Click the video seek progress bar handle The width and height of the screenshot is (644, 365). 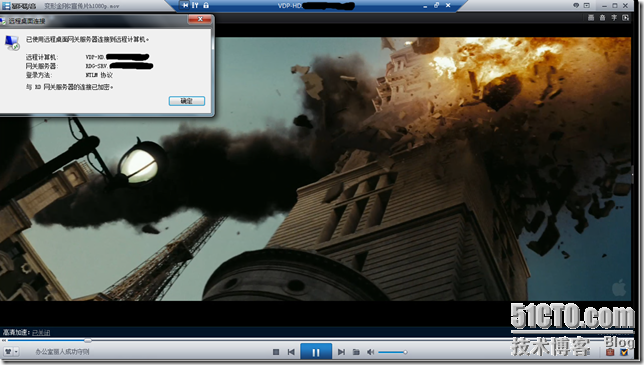click(x=87, y=340)
